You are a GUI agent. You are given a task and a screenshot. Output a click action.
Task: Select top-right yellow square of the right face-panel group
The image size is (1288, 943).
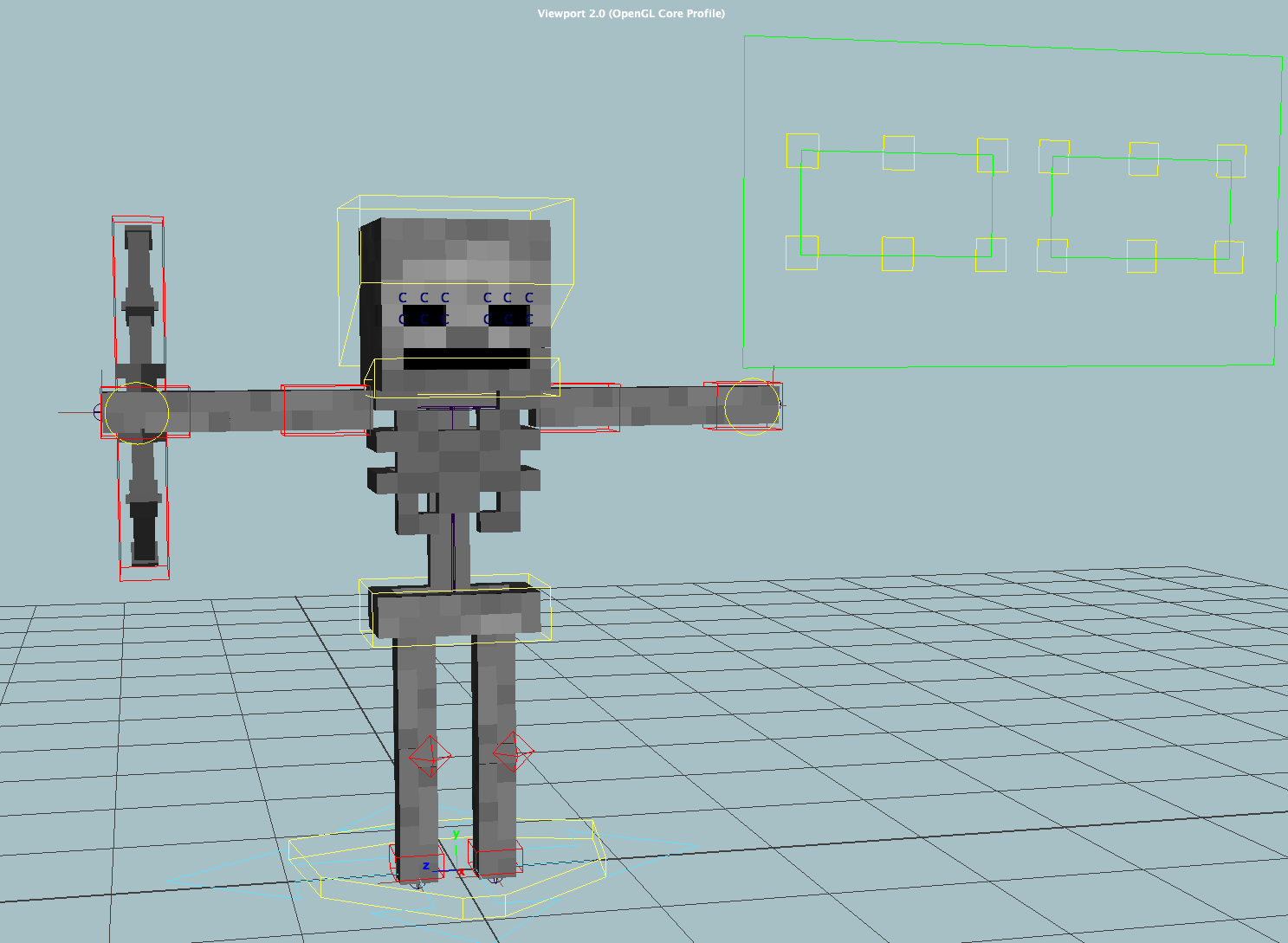pyautogui.click(x=1231, y=161)
